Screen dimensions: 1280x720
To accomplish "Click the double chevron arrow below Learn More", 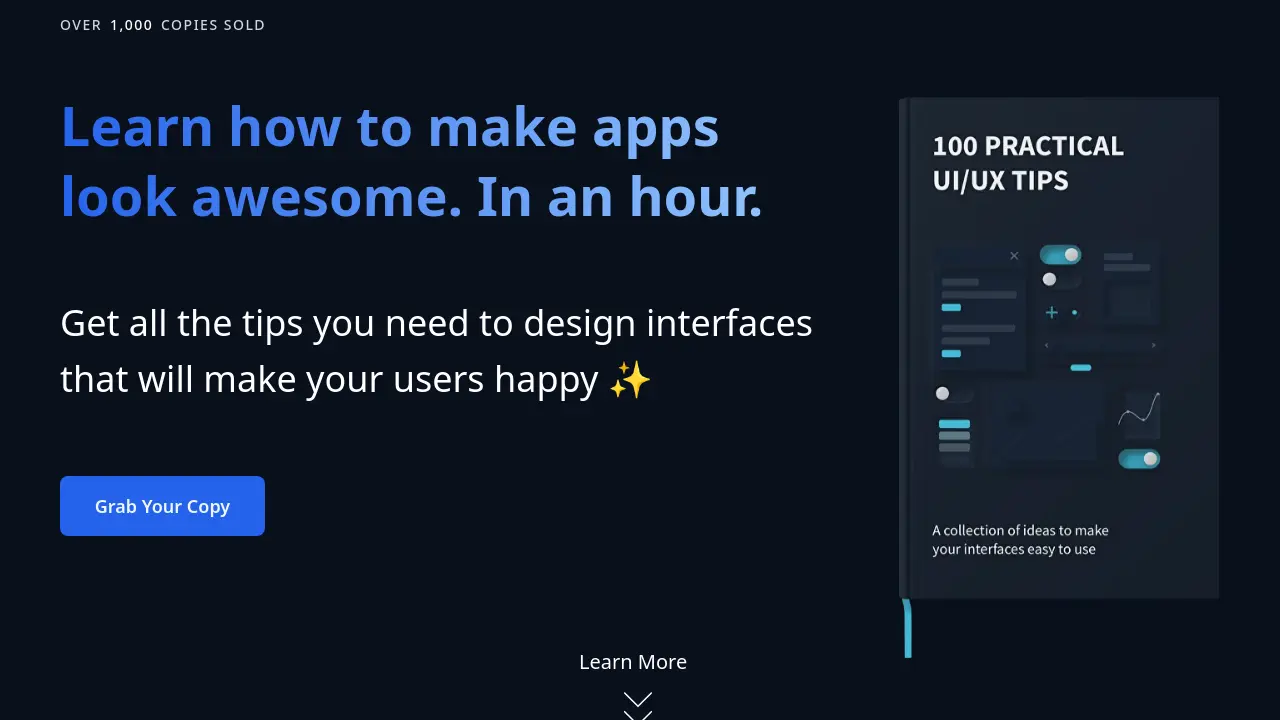I will coord(637,706).
